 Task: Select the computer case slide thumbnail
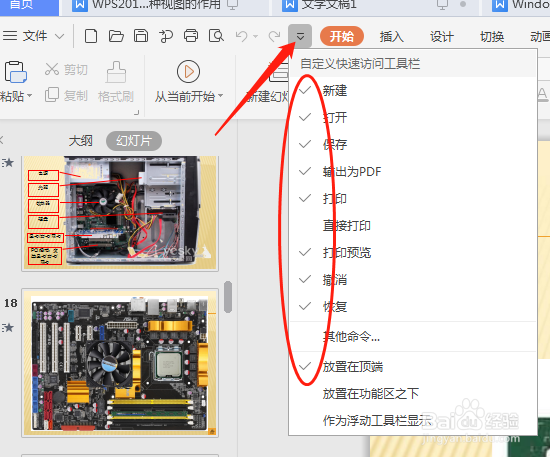click(x=120, y=213)
